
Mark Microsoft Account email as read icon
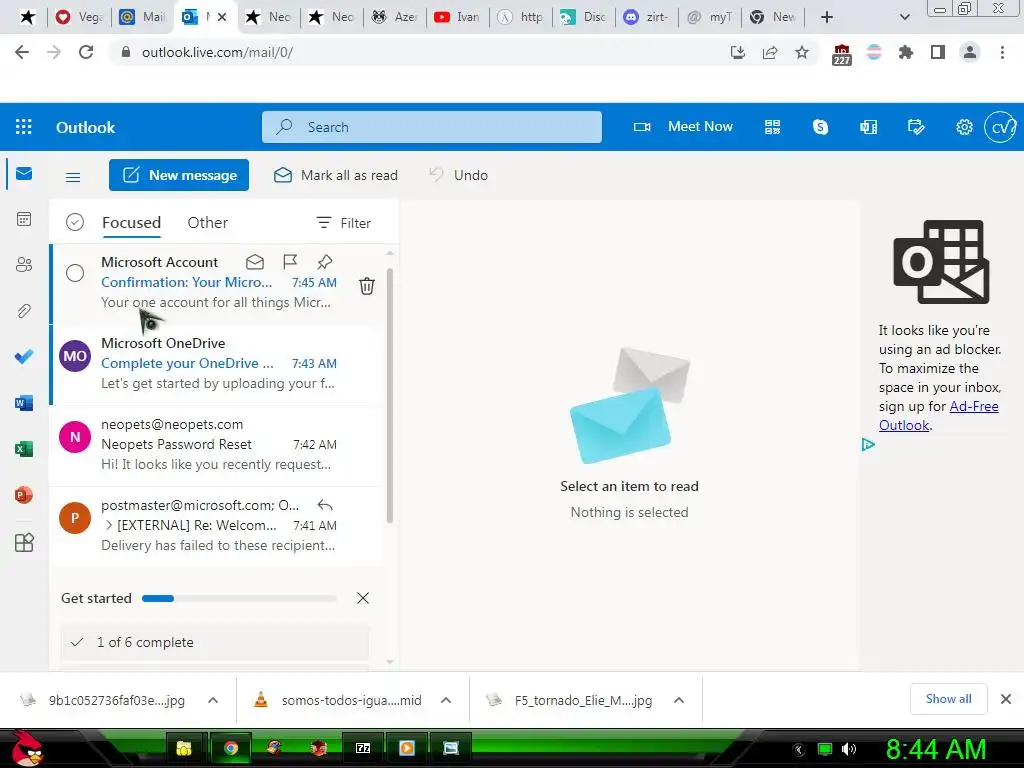(x=255, y=262)
